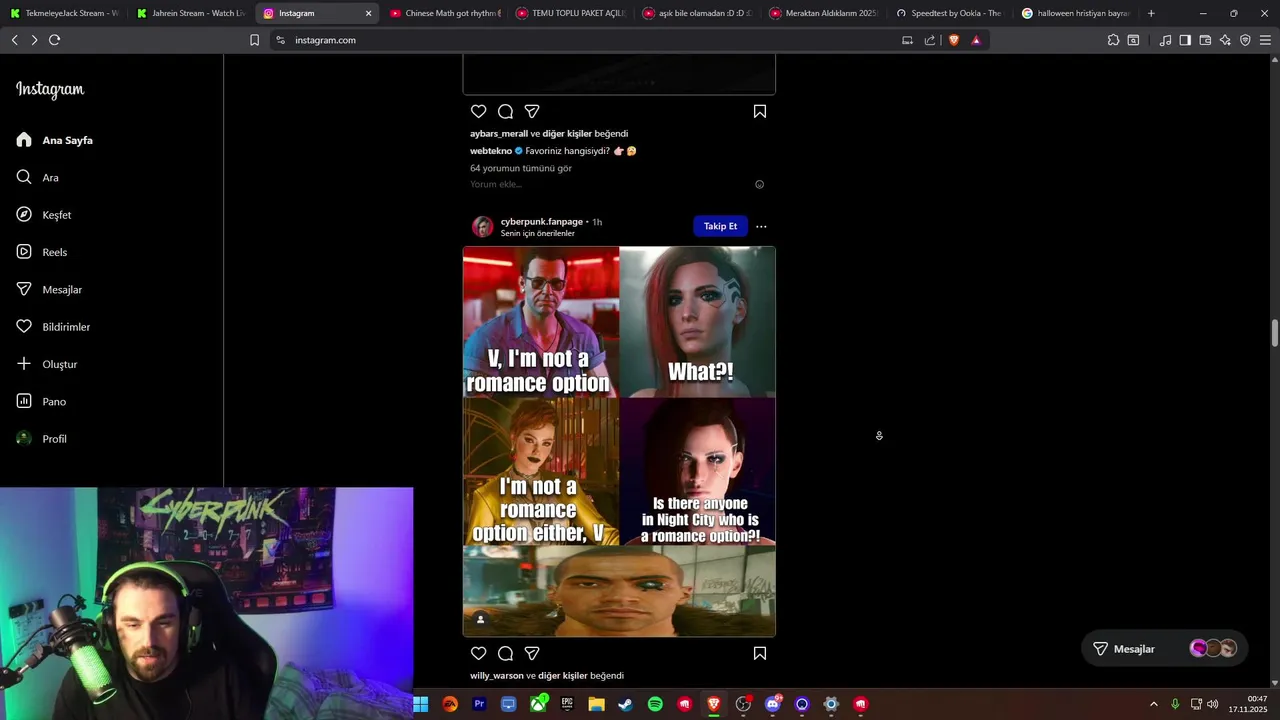
Task: Save the cyberpunk.fanpage post with bookmark
Action: 760,653
